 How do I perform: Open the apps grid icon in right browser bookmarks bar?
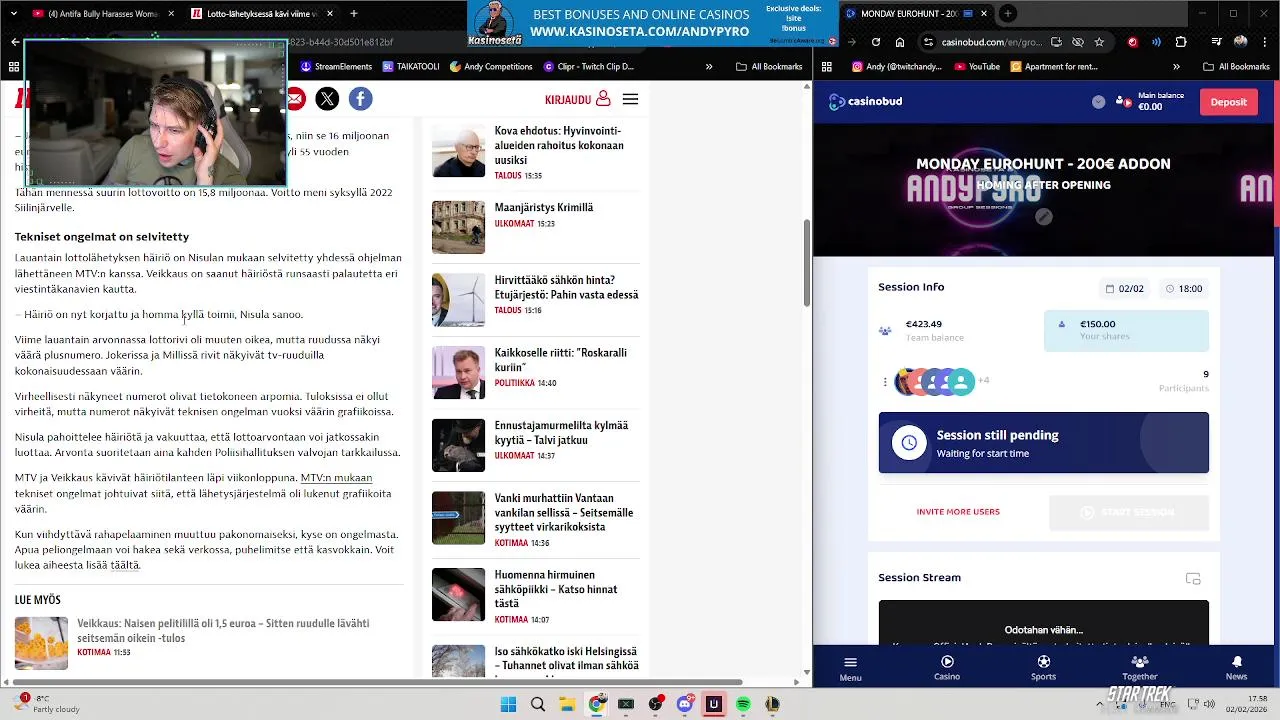[x=826, y=66]
